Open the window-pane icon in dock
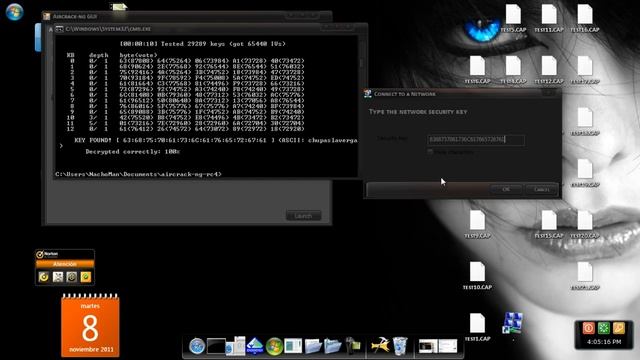The width and height of the screenshot is (640, 360). pyautogui.click(x=293, y=346)
